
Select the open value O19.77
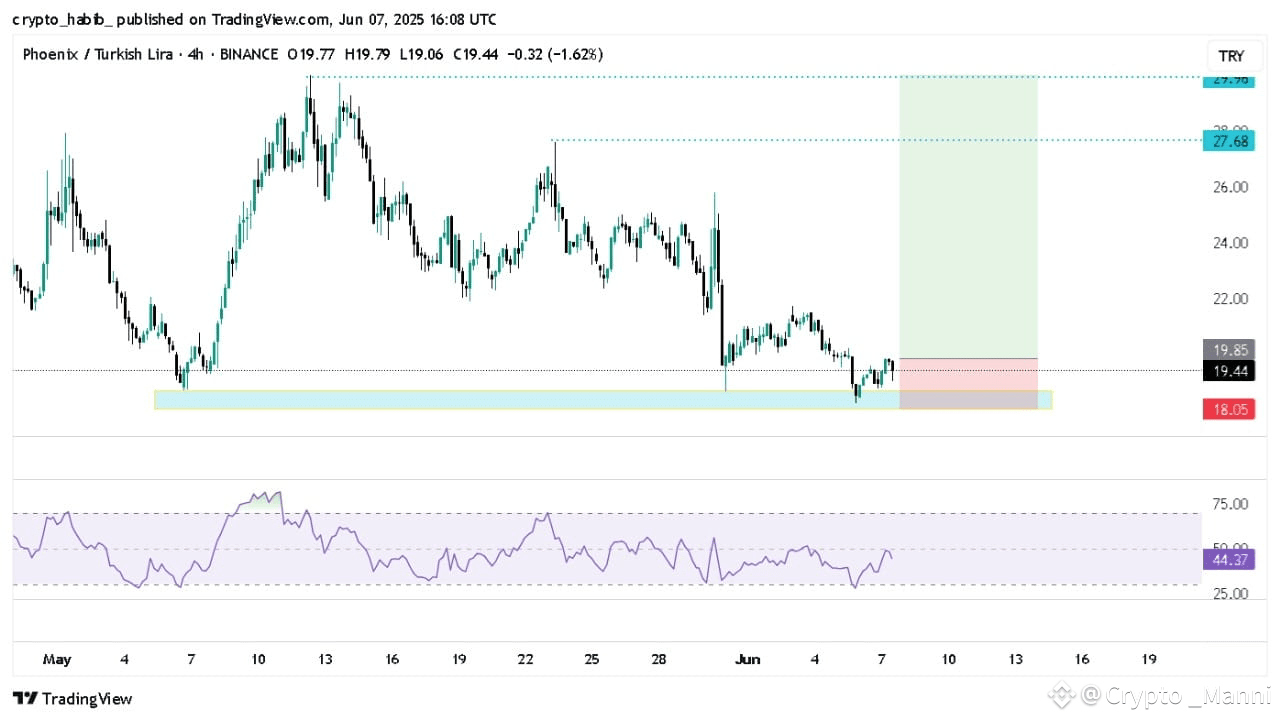(312, 54)
